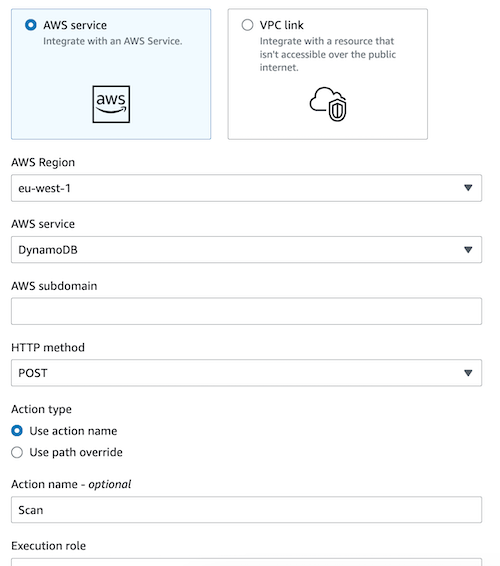Click the eu-west-1 region selector
The image size is (500, 566).
point(246,188)
